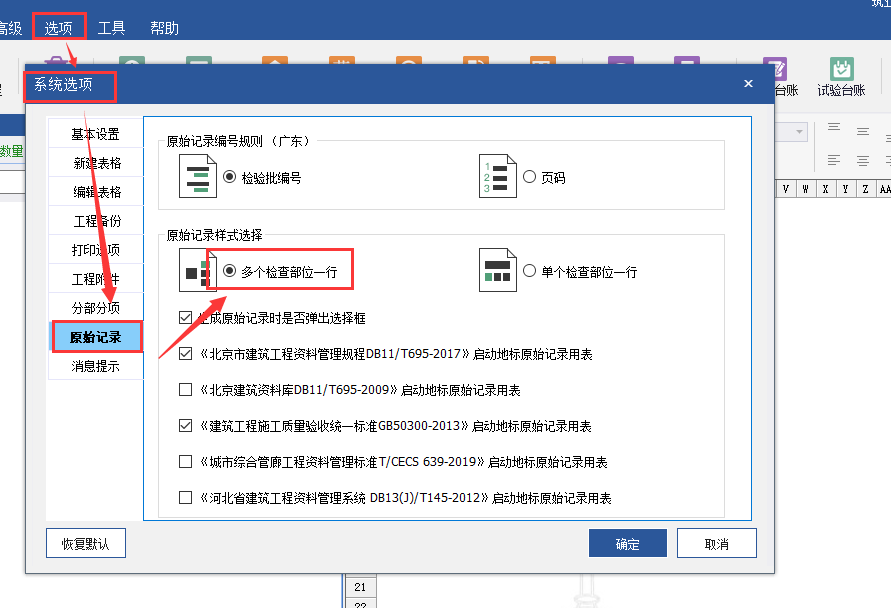
Task: Click the 单个检查部位一行 layout icon
Action: click(x=497, y=271)
